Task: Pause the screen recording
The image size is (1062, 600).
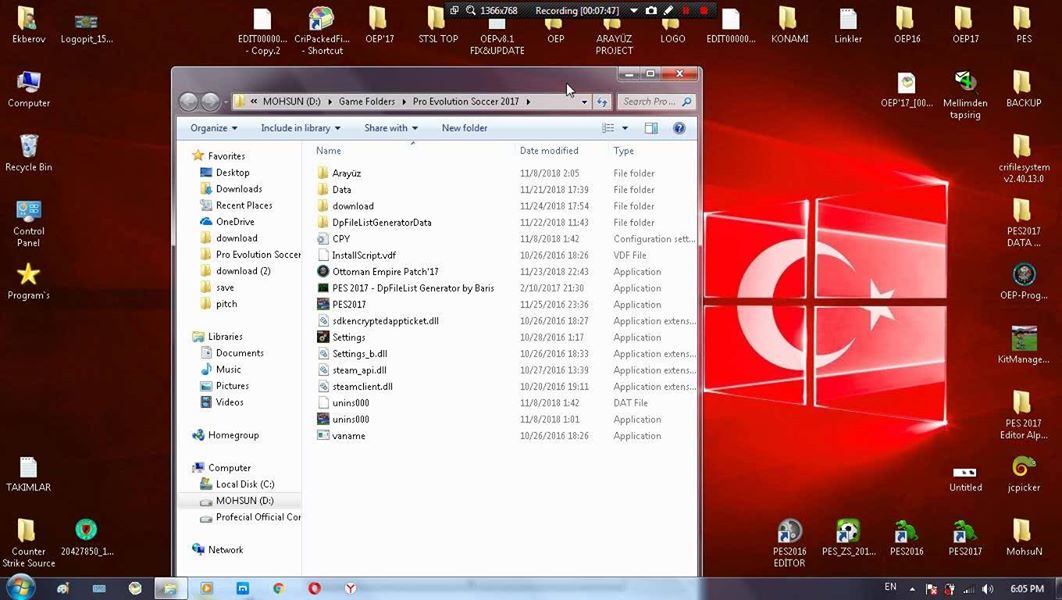Action: [686, 10]
